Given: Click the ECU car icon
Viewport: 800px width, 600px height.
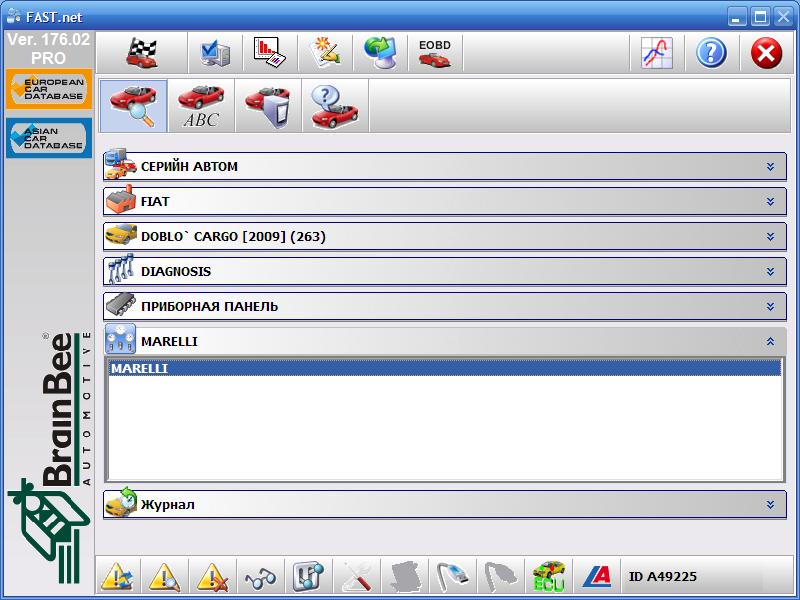Looking at the screenshot, I should click(x=548, y=577).
